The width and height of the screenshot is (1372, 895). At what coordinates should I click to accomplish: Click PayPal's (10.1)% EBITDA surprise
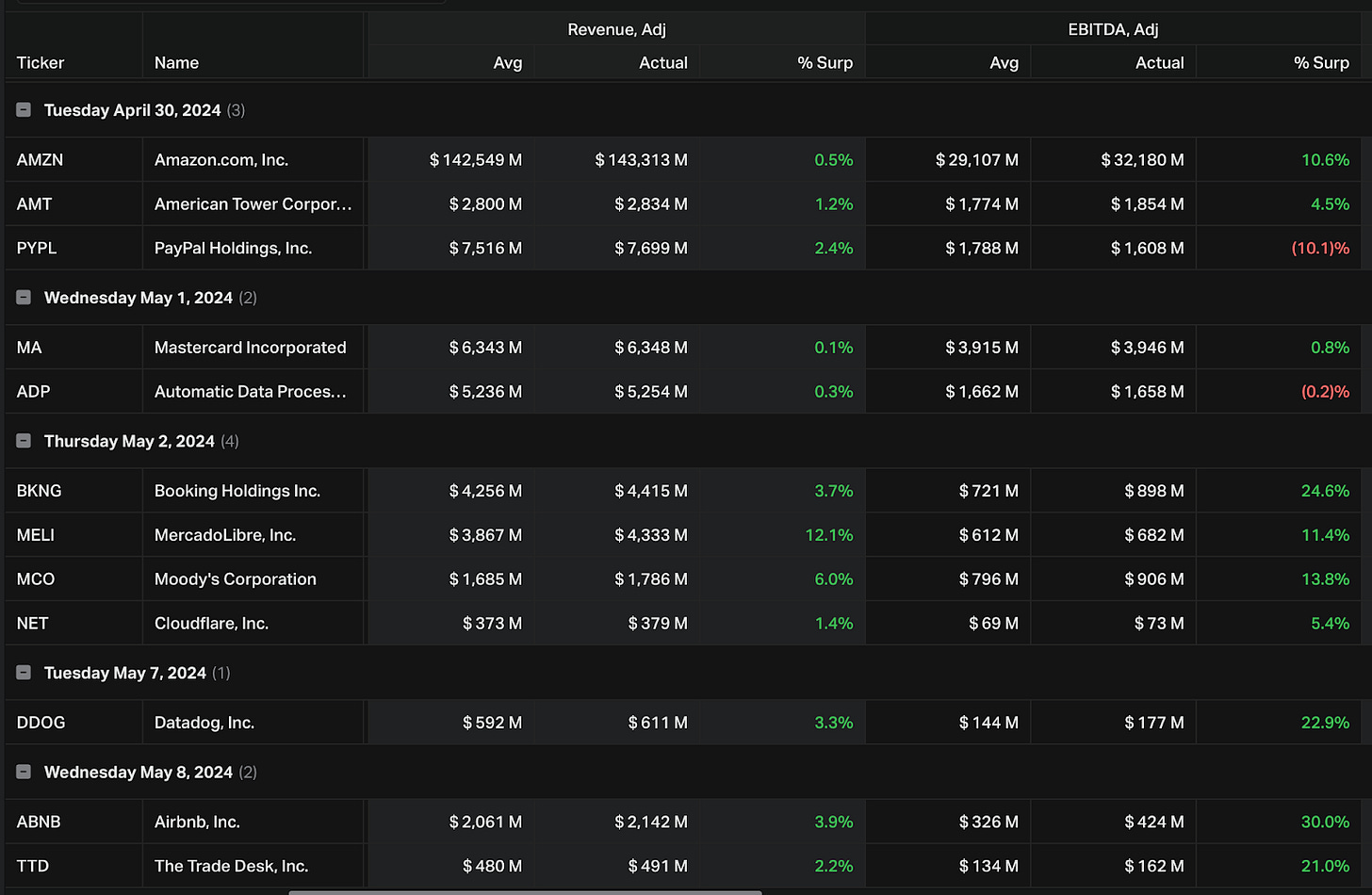click(x=1320, y=249)
